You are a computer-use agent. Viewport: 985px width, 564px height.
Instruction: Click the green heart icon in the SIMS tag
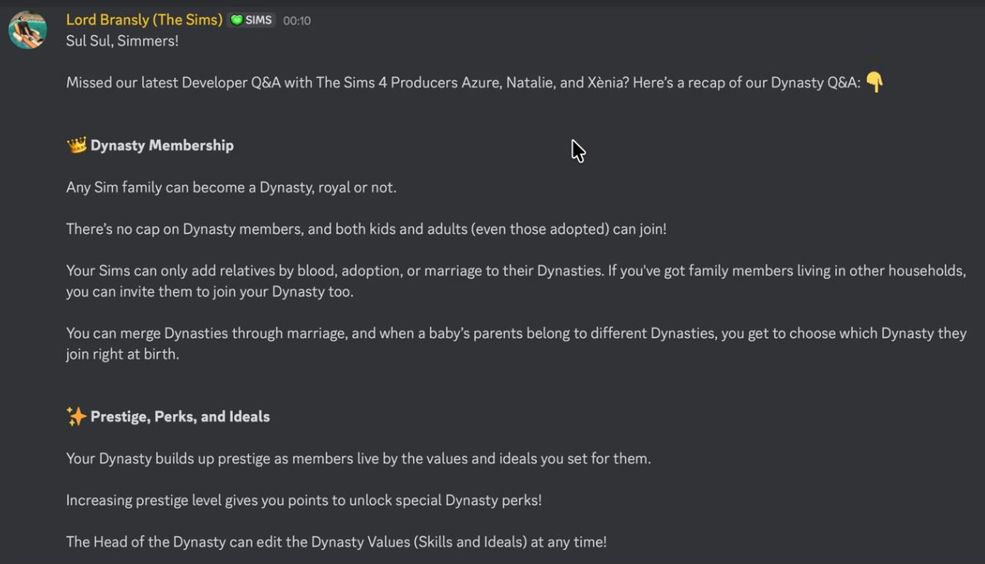tap(237, 20)
